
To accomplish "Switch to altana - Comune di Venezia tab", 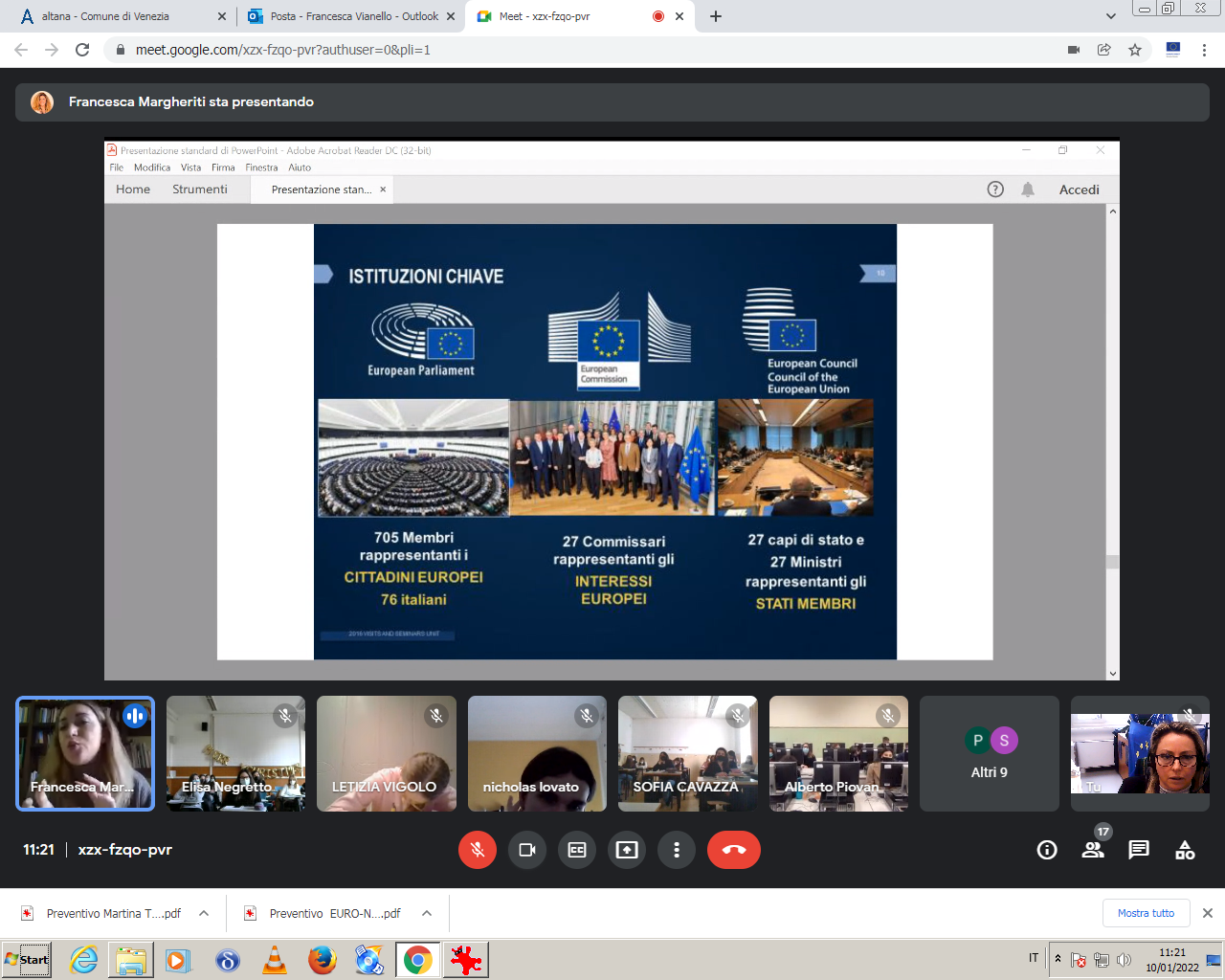I will [105, 16].
